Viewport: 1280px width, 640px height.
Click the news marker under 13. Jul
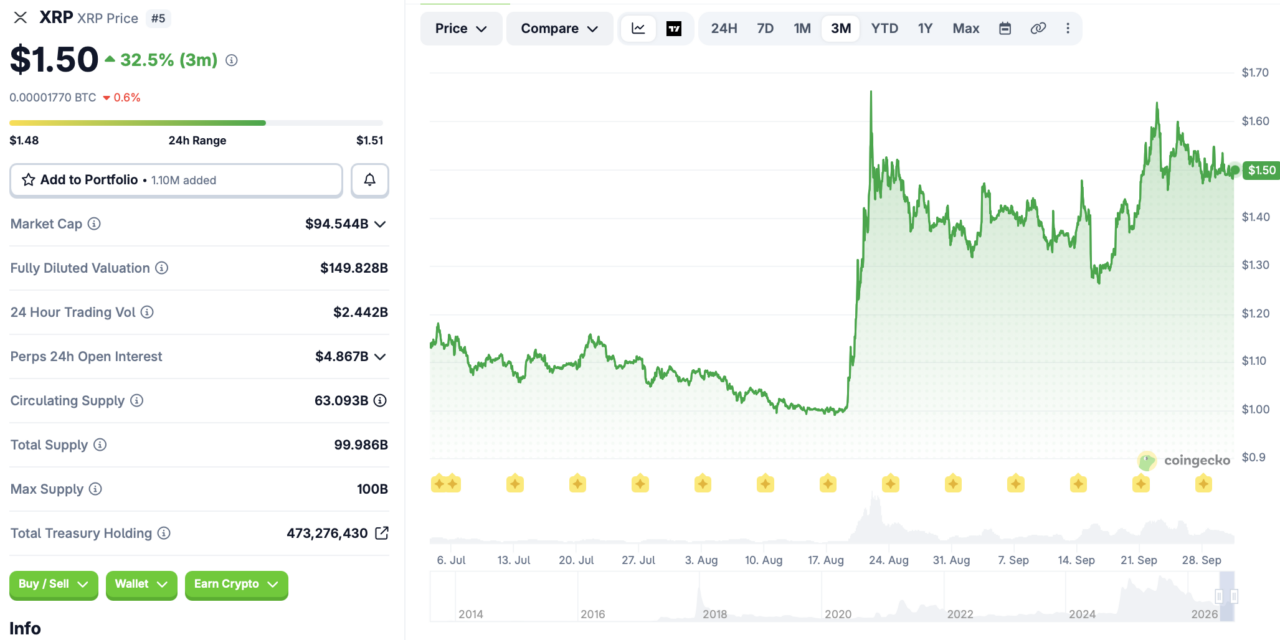click(514, 484)
